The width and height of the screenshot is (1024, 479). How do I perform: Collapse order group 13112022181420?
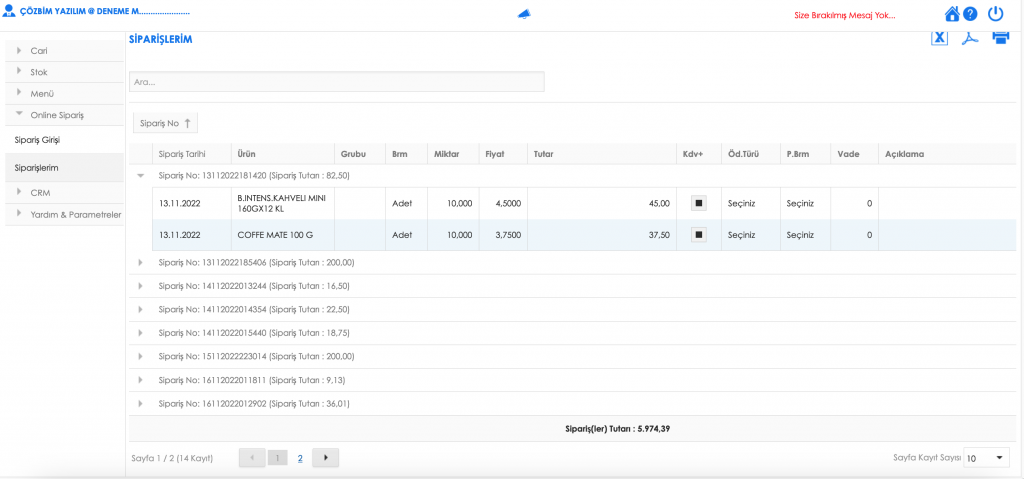[141, 175]
